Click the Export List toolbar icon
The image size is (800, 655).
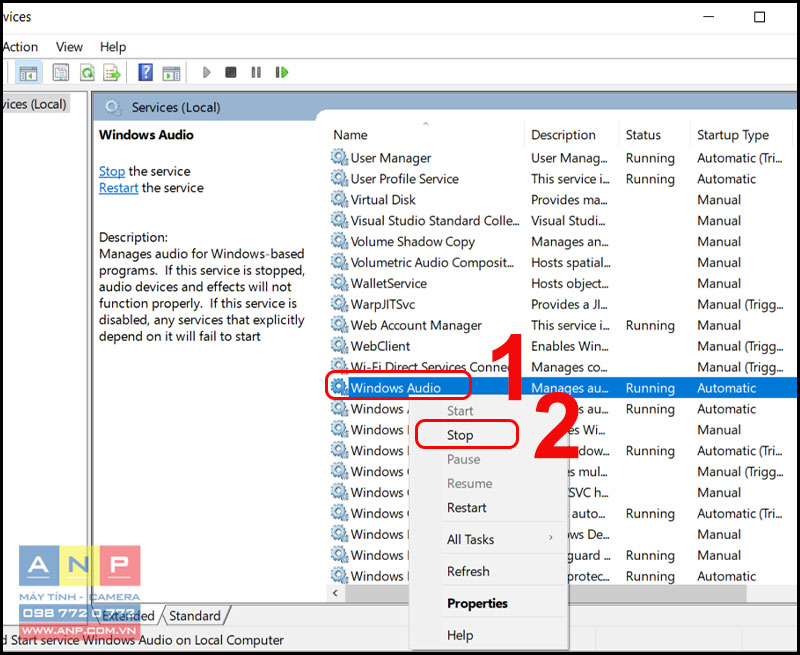(x=112, y=73)
